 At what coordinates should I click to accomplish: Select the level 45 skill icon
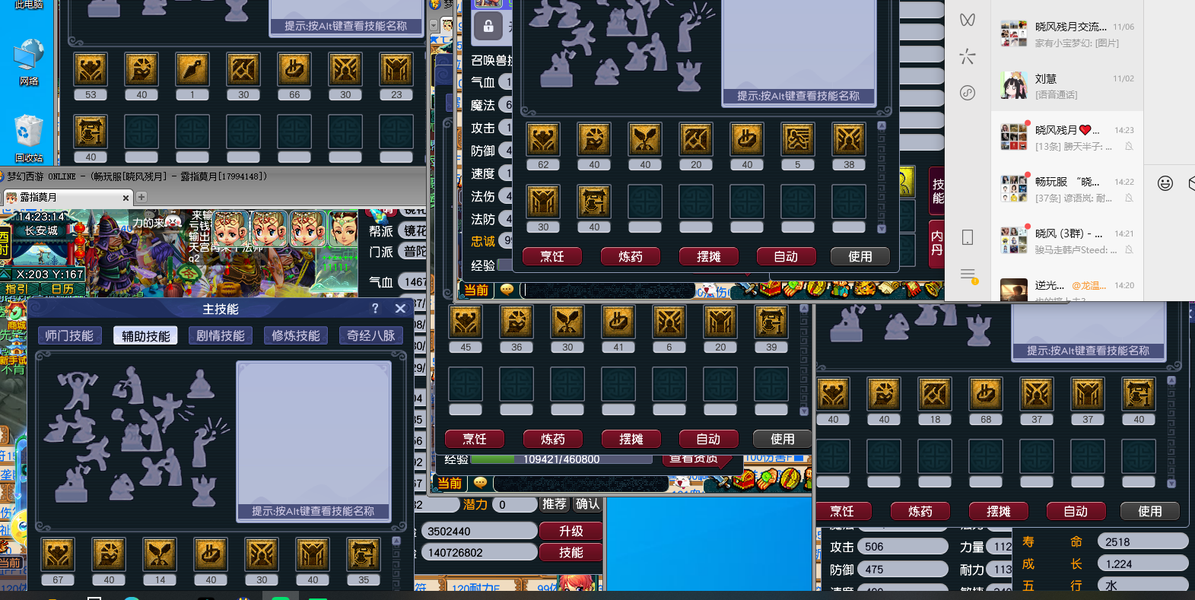[x=465, y=322]
